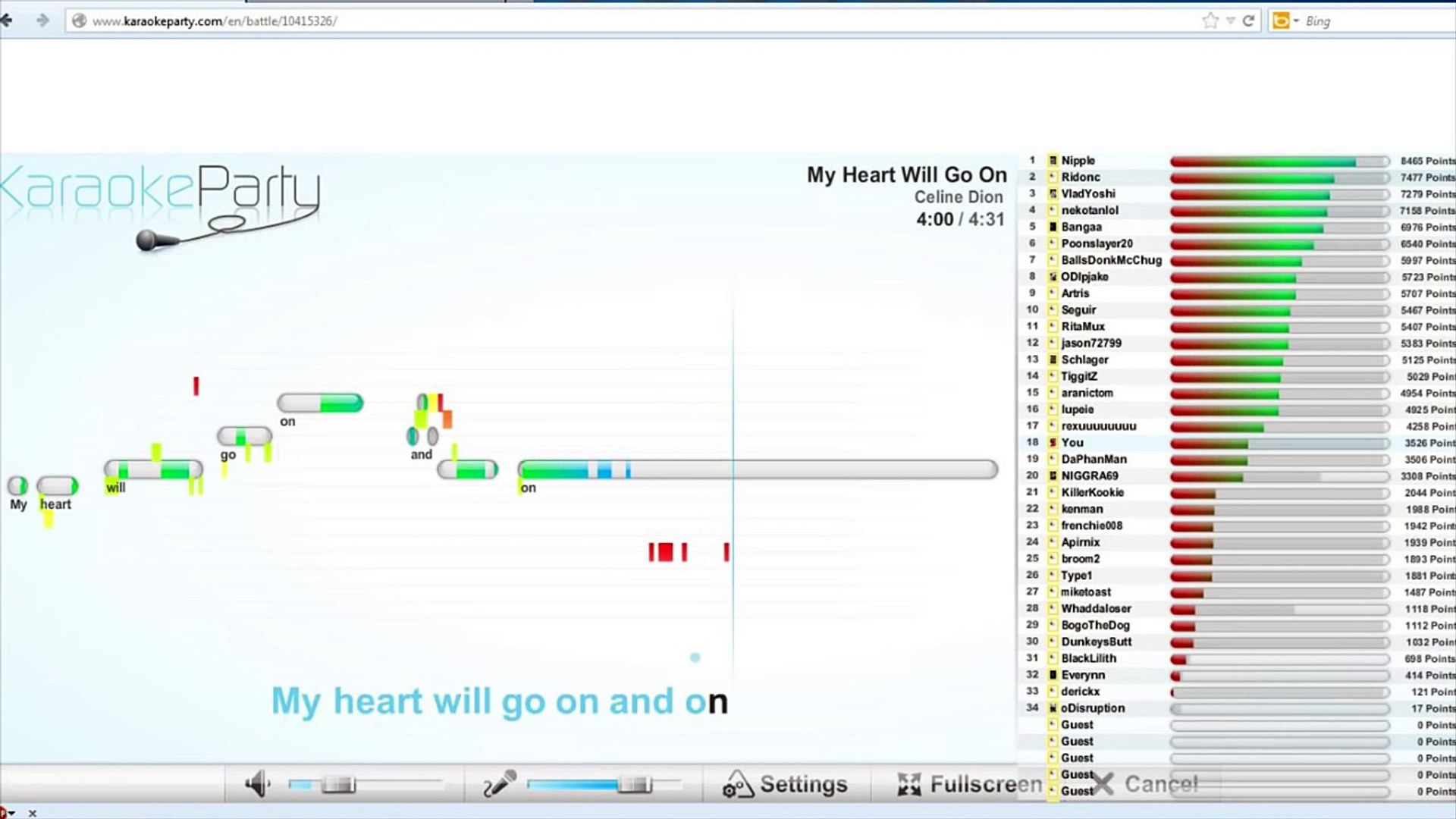Bookmark page with star icon
1456x819 pixels.
(1210, 21)
